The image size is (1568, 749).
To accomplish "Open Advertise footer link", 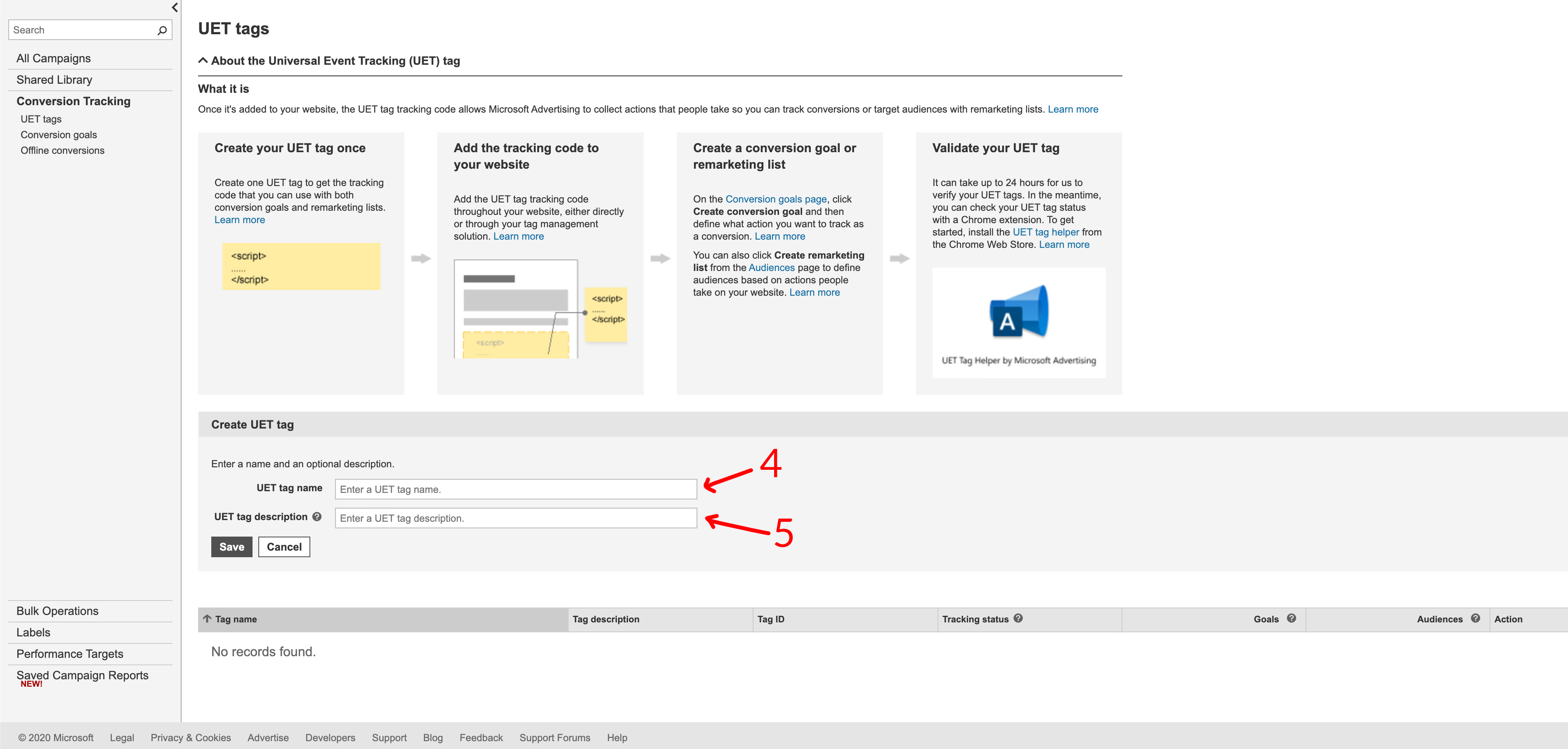I will point(268,738).
